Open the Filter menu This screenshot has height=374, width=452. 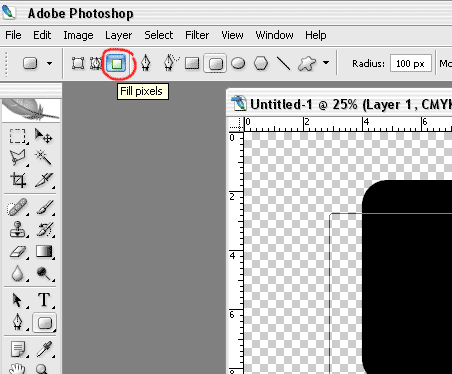197,35
